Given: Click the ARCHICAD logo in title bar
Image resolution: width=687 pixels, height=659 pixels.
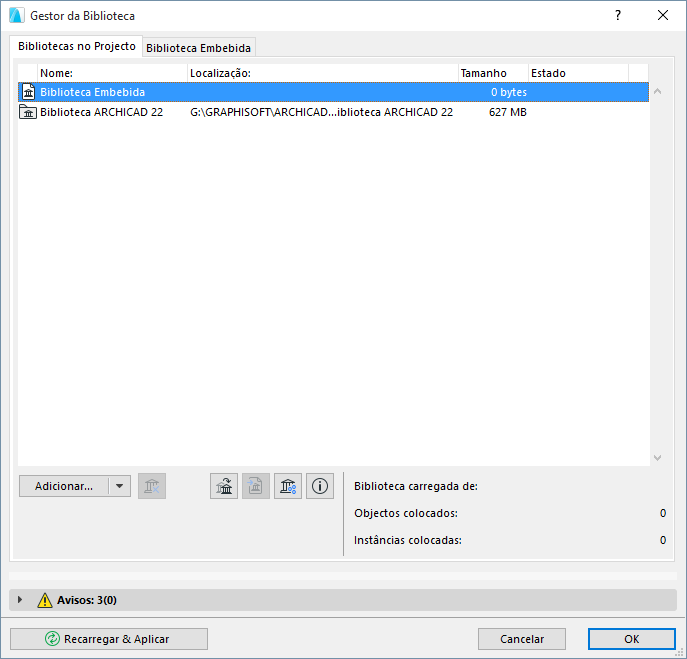Looking at the screenshot, I should pos(17,16).
